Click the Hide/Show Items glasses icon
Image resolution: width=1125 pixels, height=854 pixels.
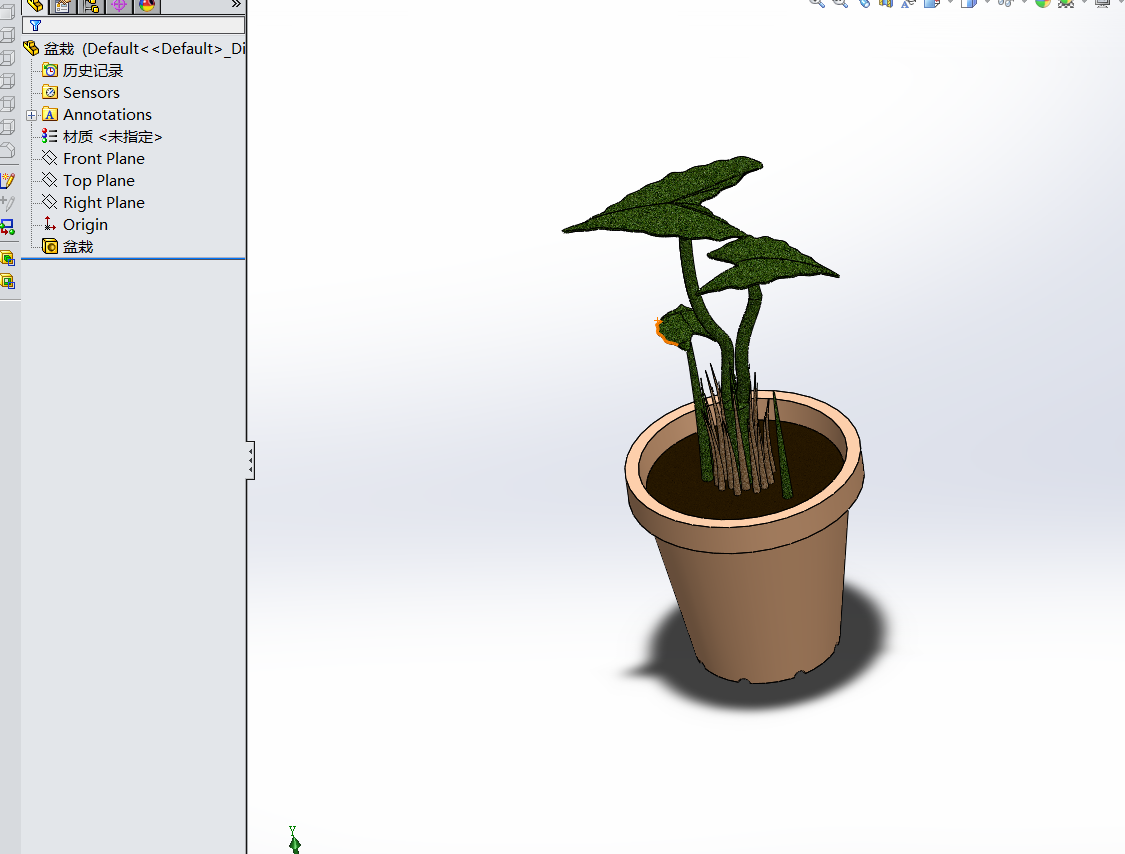point(1006,3)
